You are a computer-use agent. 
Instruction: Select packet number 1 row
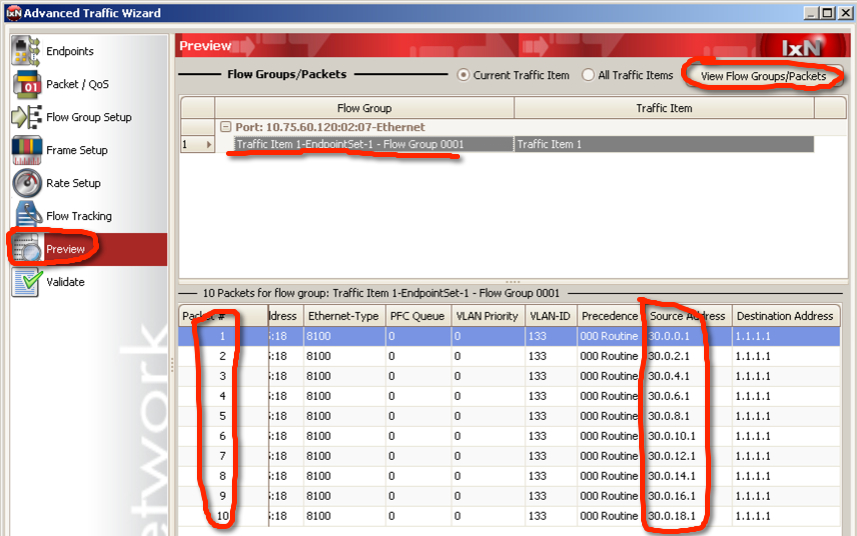[509, 336]
